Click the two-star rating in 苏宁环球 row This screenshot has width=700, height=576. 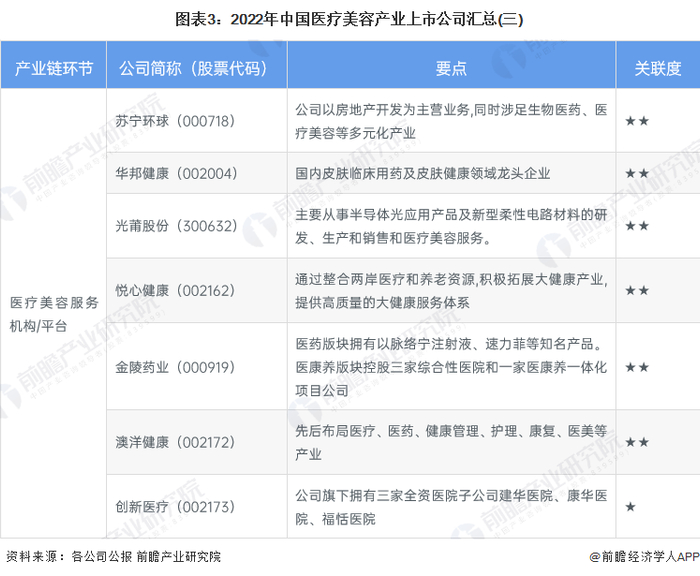click(x=637, y=121)
